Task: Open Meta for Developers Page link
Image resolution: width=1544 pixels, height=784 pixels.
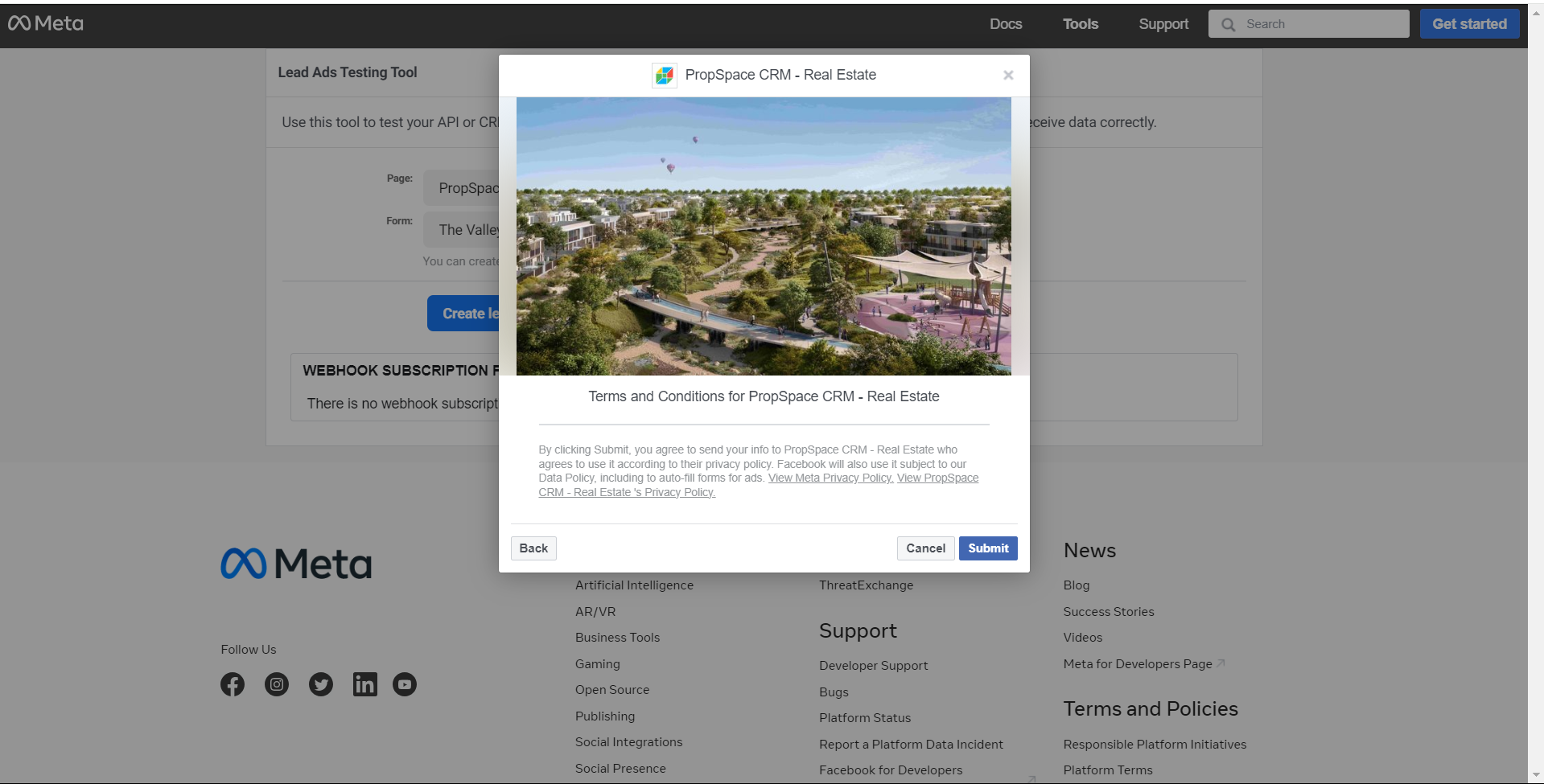Action: point(1137,664)
